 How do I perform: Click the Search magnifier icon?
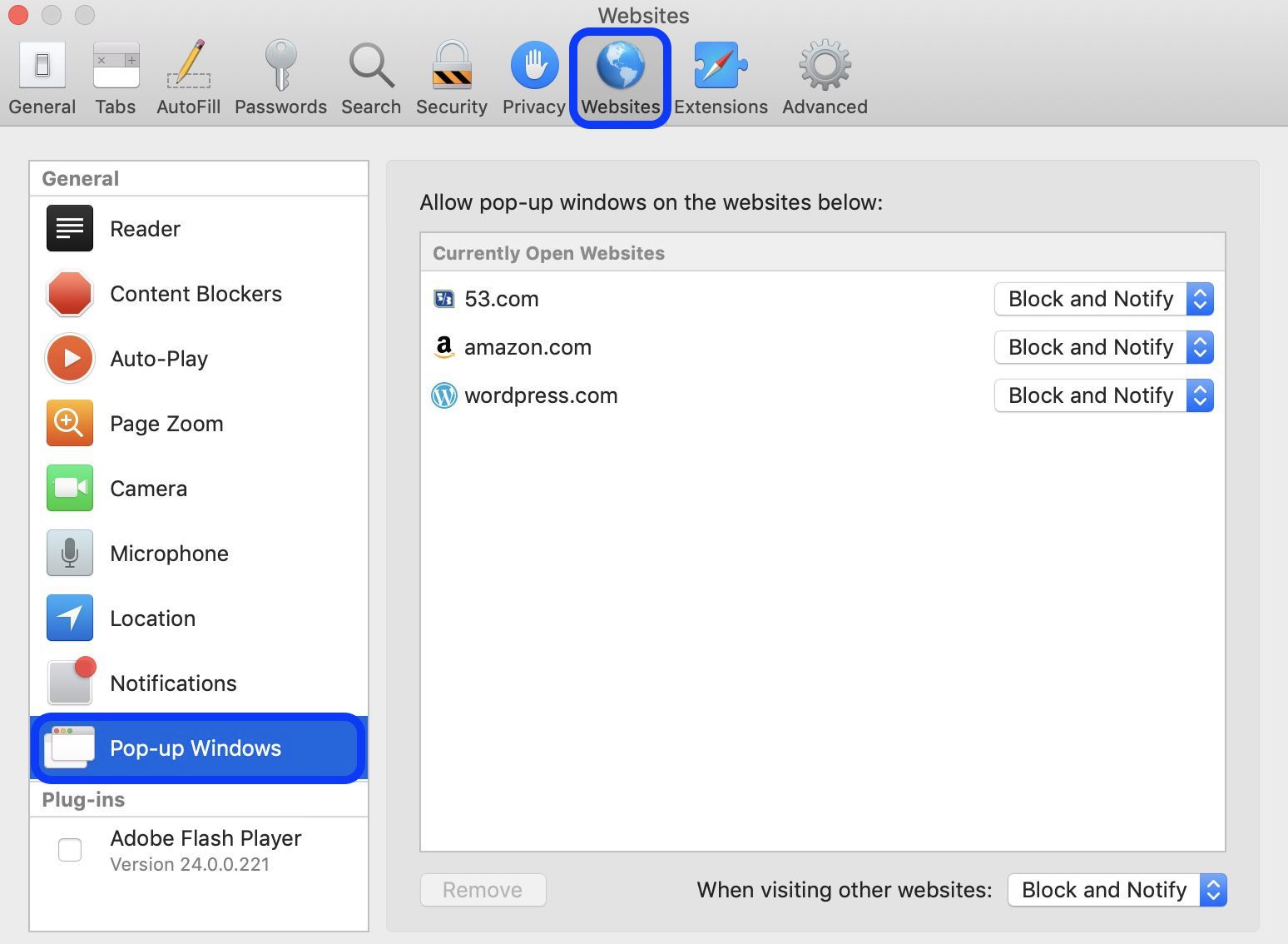[370, 75]
